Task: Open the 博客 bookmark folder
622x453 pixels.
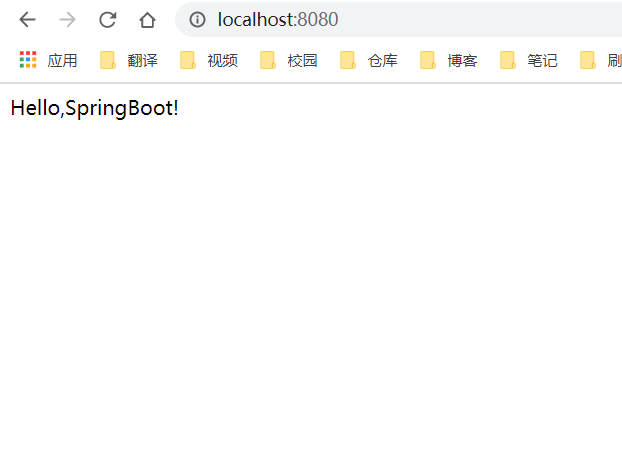Action: point(449,60)
